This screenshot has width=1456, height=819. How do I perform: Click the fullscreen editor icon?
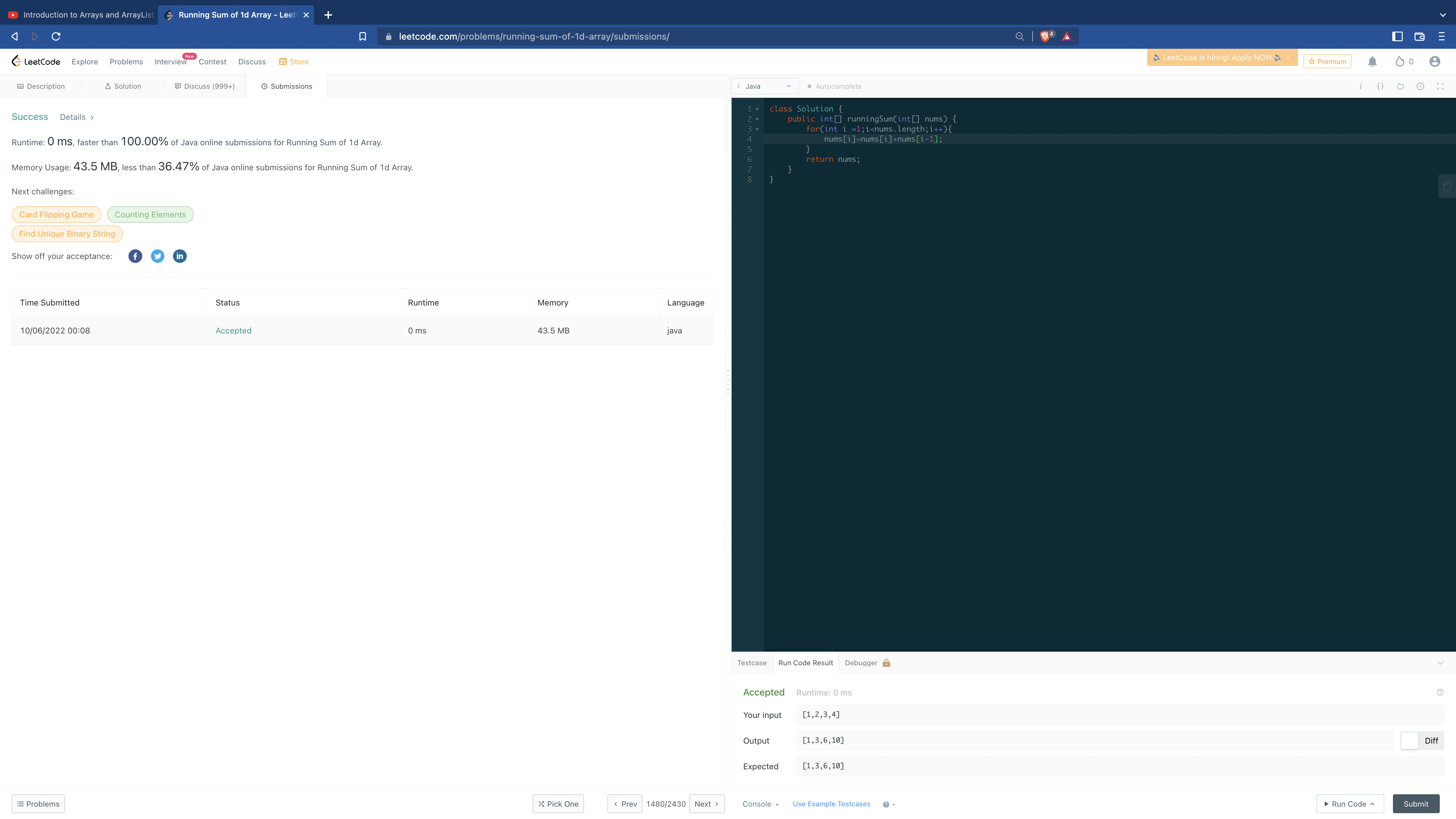click(x=1440, y=86)
